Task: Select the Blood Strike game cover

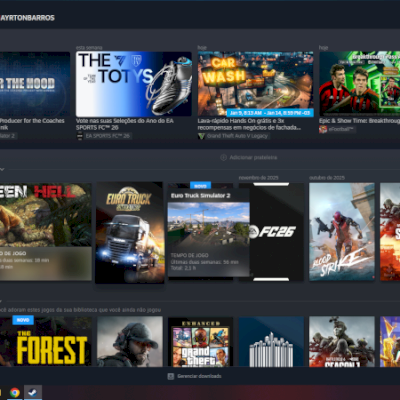Action: [342, 232]
